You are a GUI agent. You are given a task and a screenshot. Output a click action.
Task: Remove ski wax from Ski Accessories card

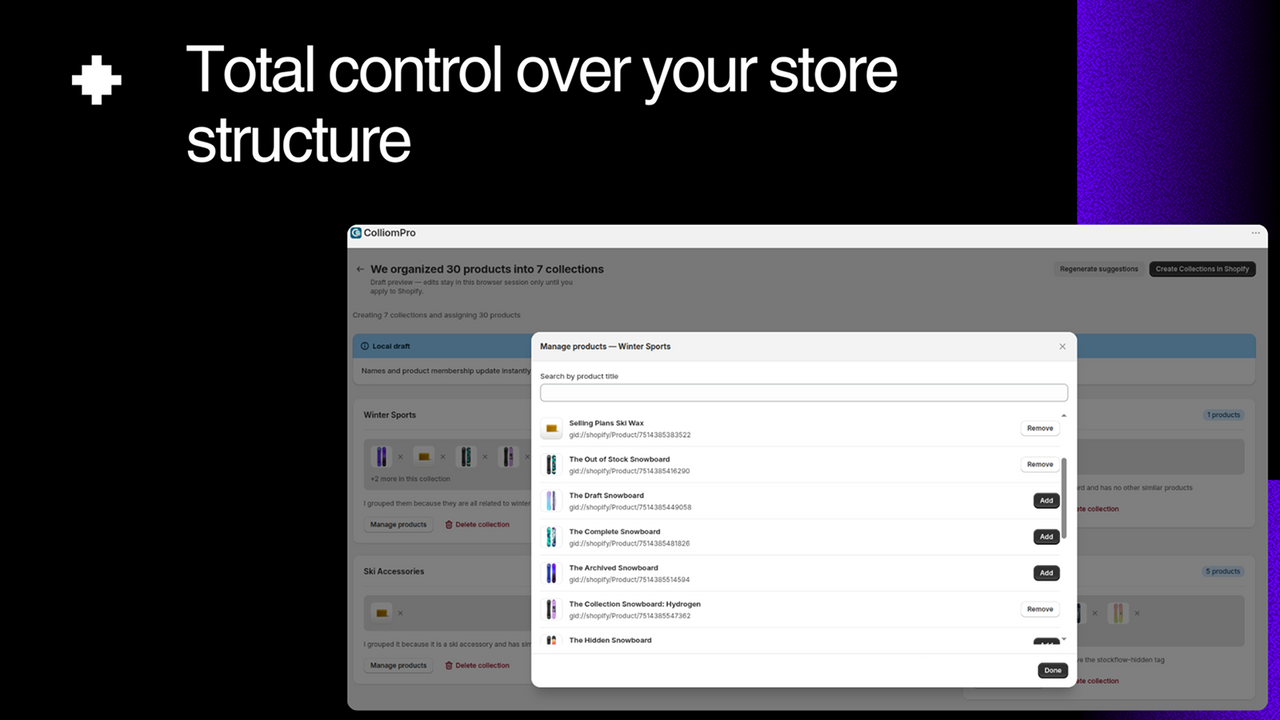tap(401, 613)
